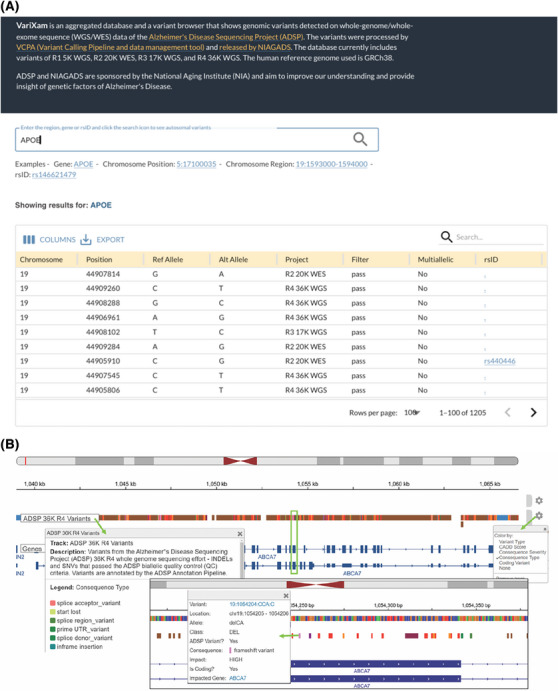This screenshot has height=691, width=558.
Task: Choose None in Color by menu
Action: coord(504,568)
